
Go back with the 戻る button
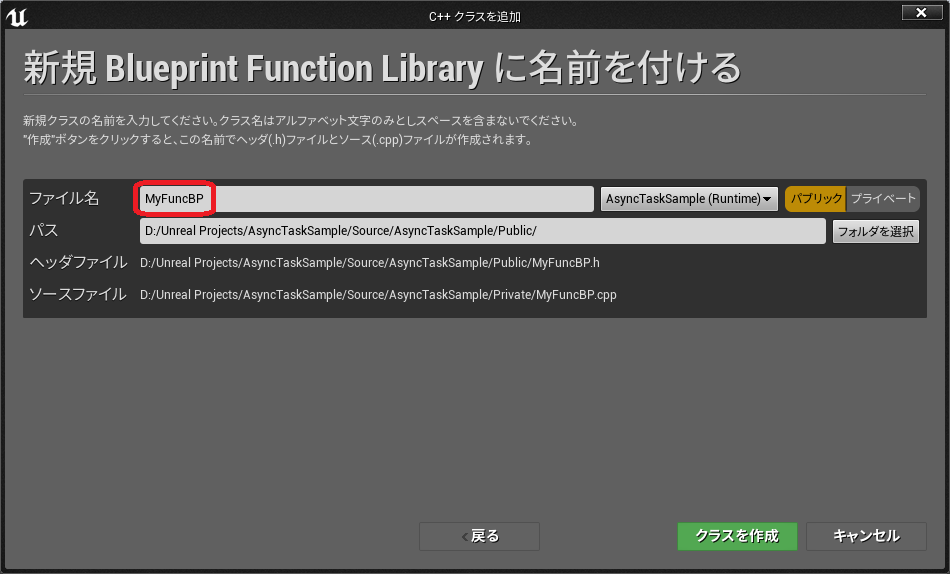(479, 536)
